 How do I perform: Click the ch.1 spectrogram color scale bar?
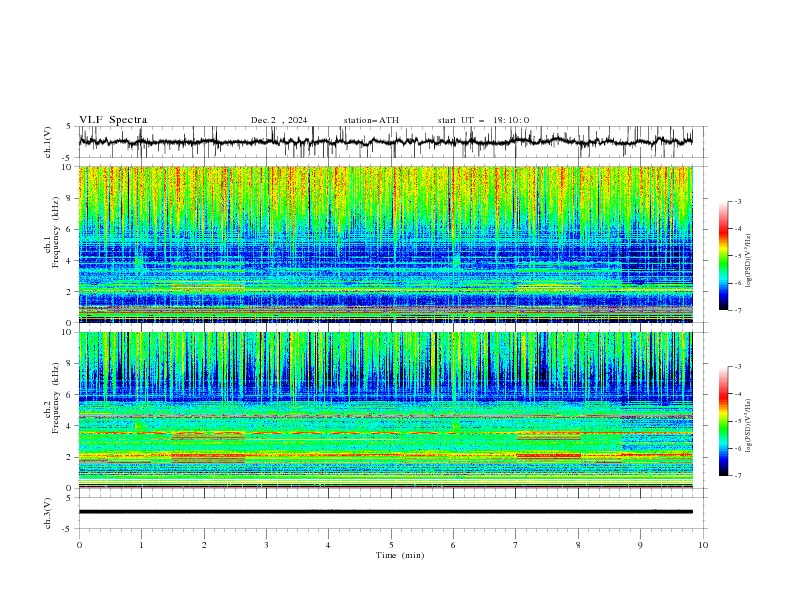(723, 256)
